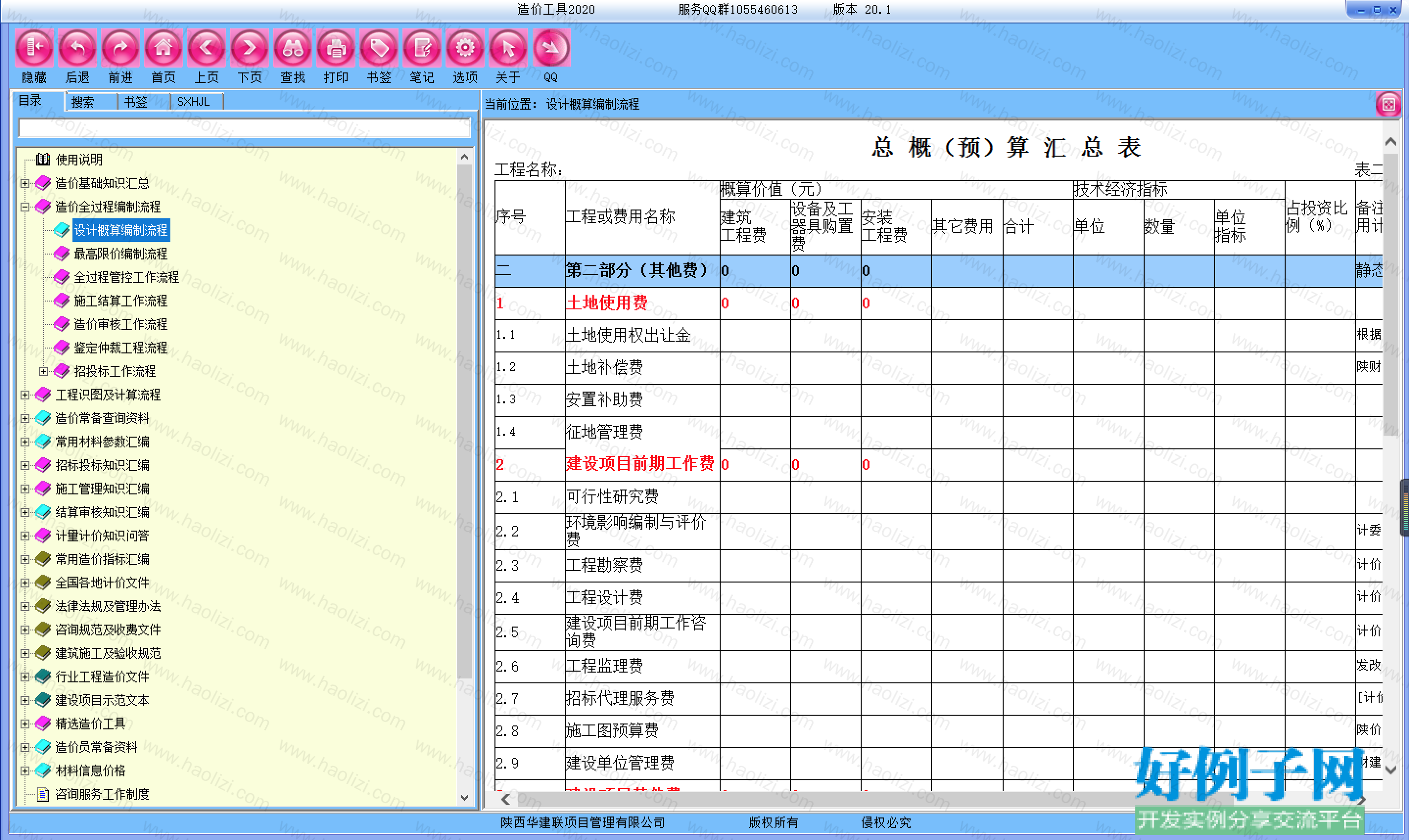1409x840 pixels.
Task: Expand the 材料信息价格 node
Action: [25, 771]
